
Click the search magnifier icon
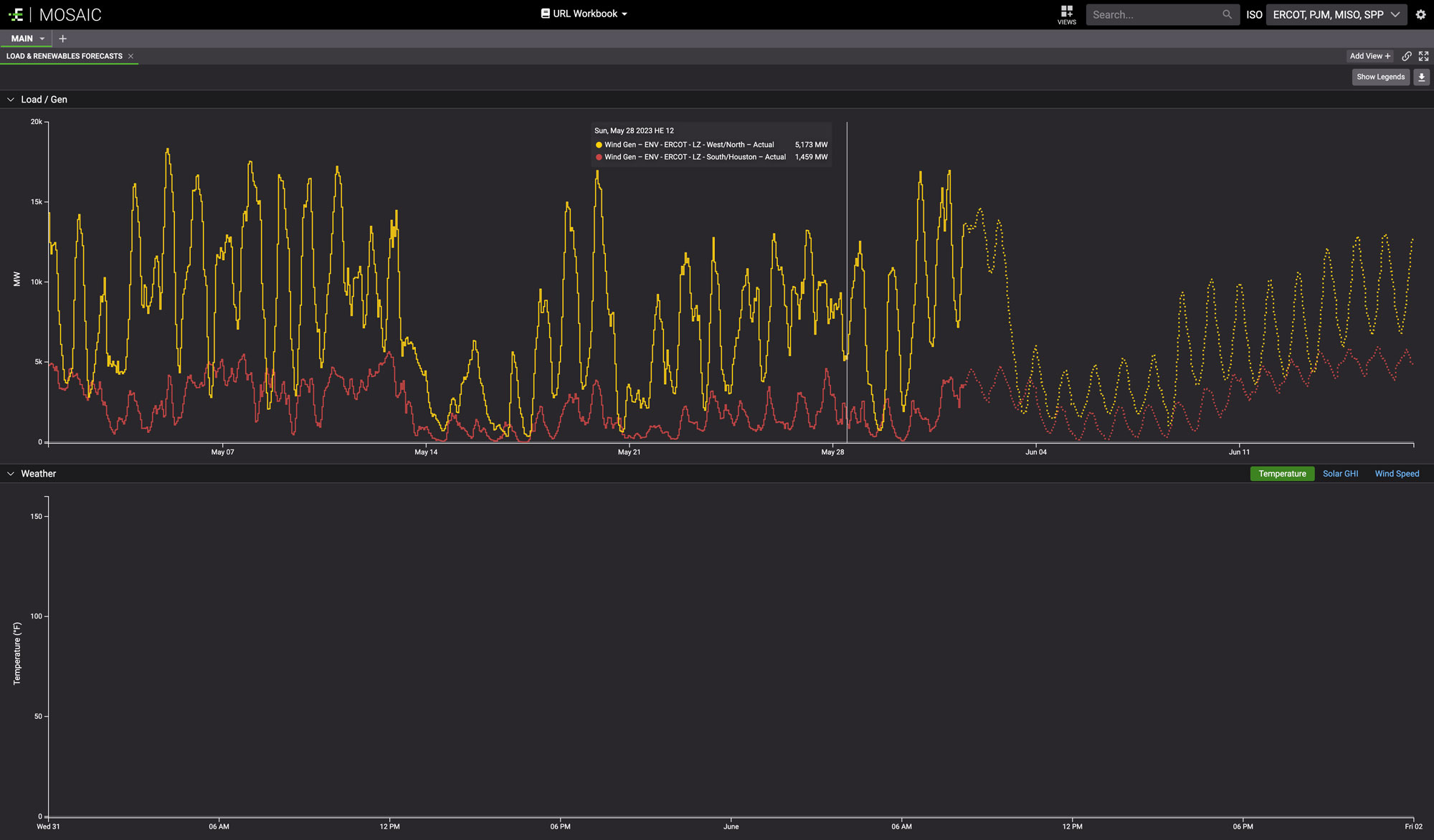point(1227,14)
